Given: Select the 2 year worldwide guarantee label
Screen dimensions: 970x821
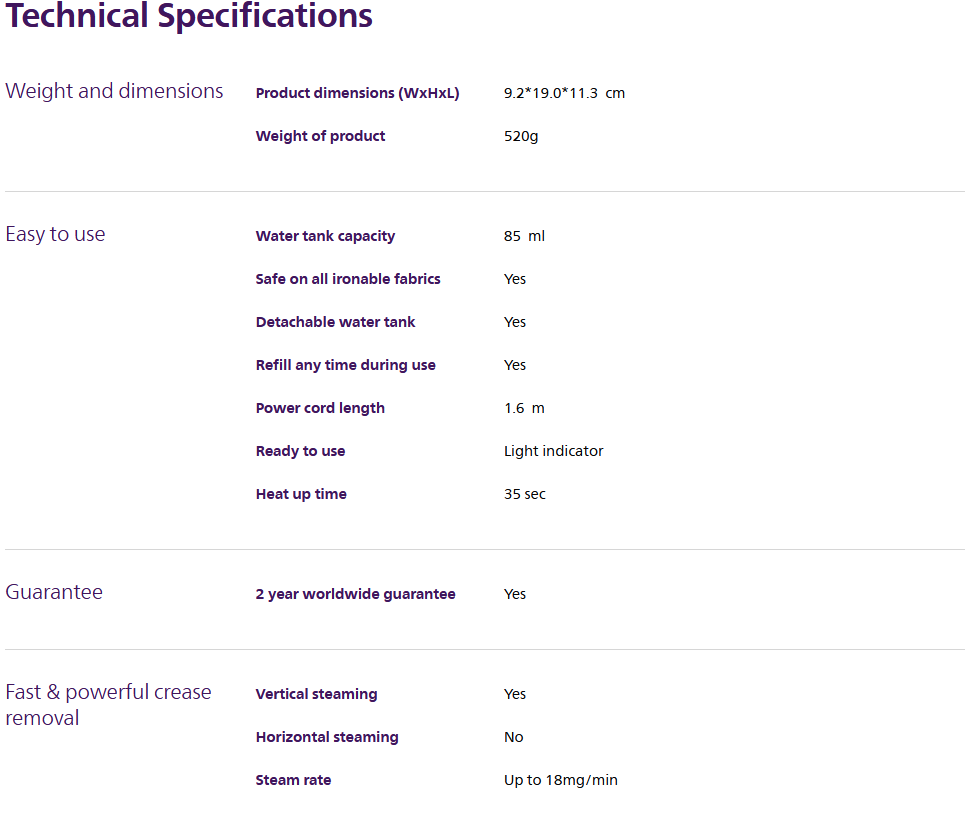Looking at the screenshot, I should coord(355,594).
